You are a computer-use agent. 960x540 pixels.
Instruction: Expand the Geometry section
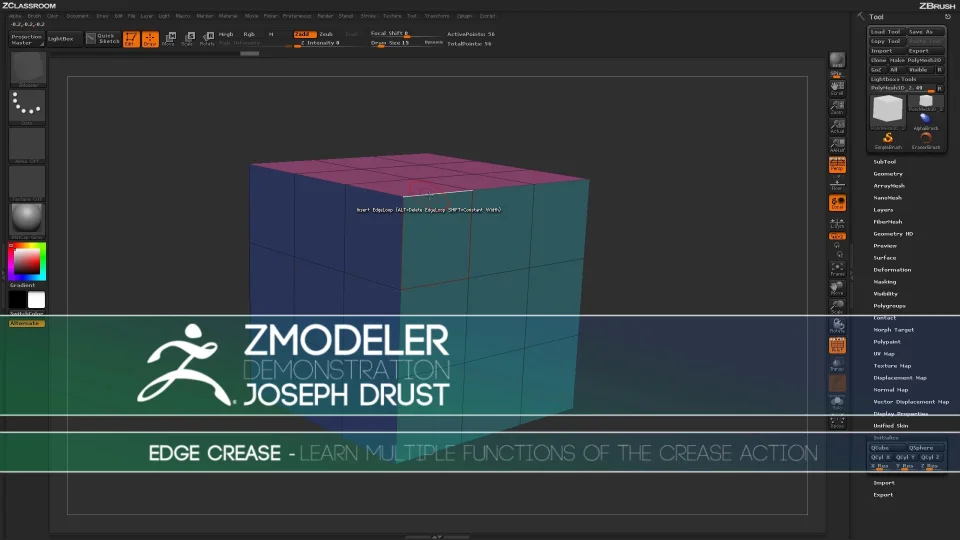(888, 174)
